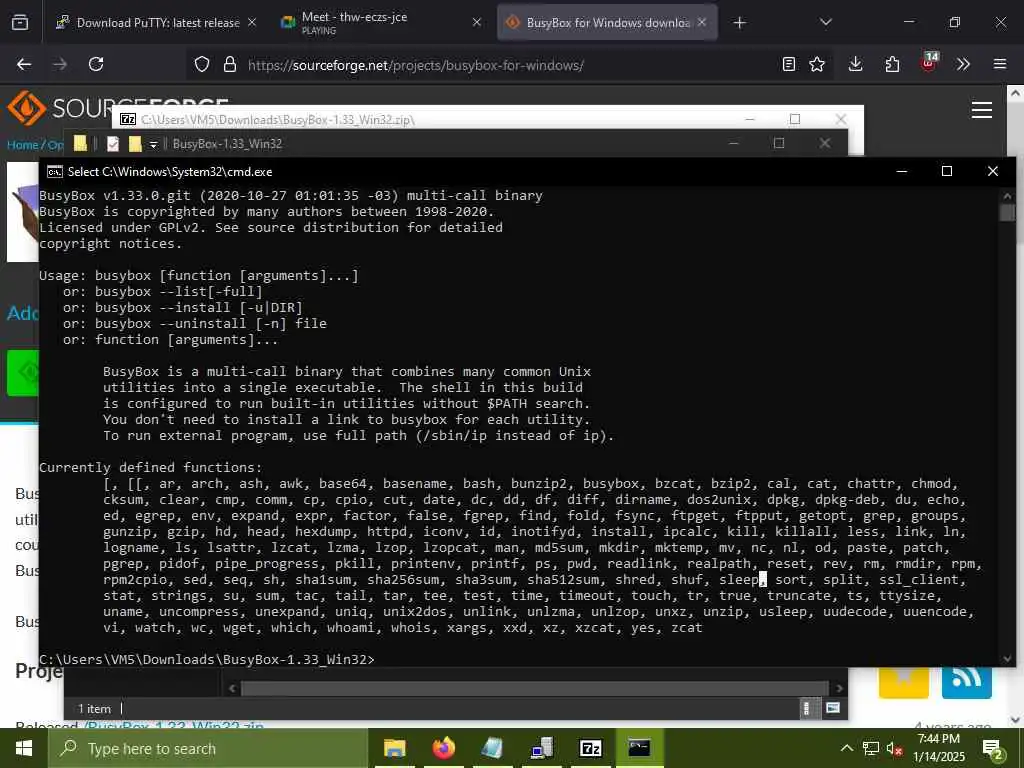Click the yellow star icon button
Image resolution: width=1024 pixels, height=768 pixels.
coord(904,682)
